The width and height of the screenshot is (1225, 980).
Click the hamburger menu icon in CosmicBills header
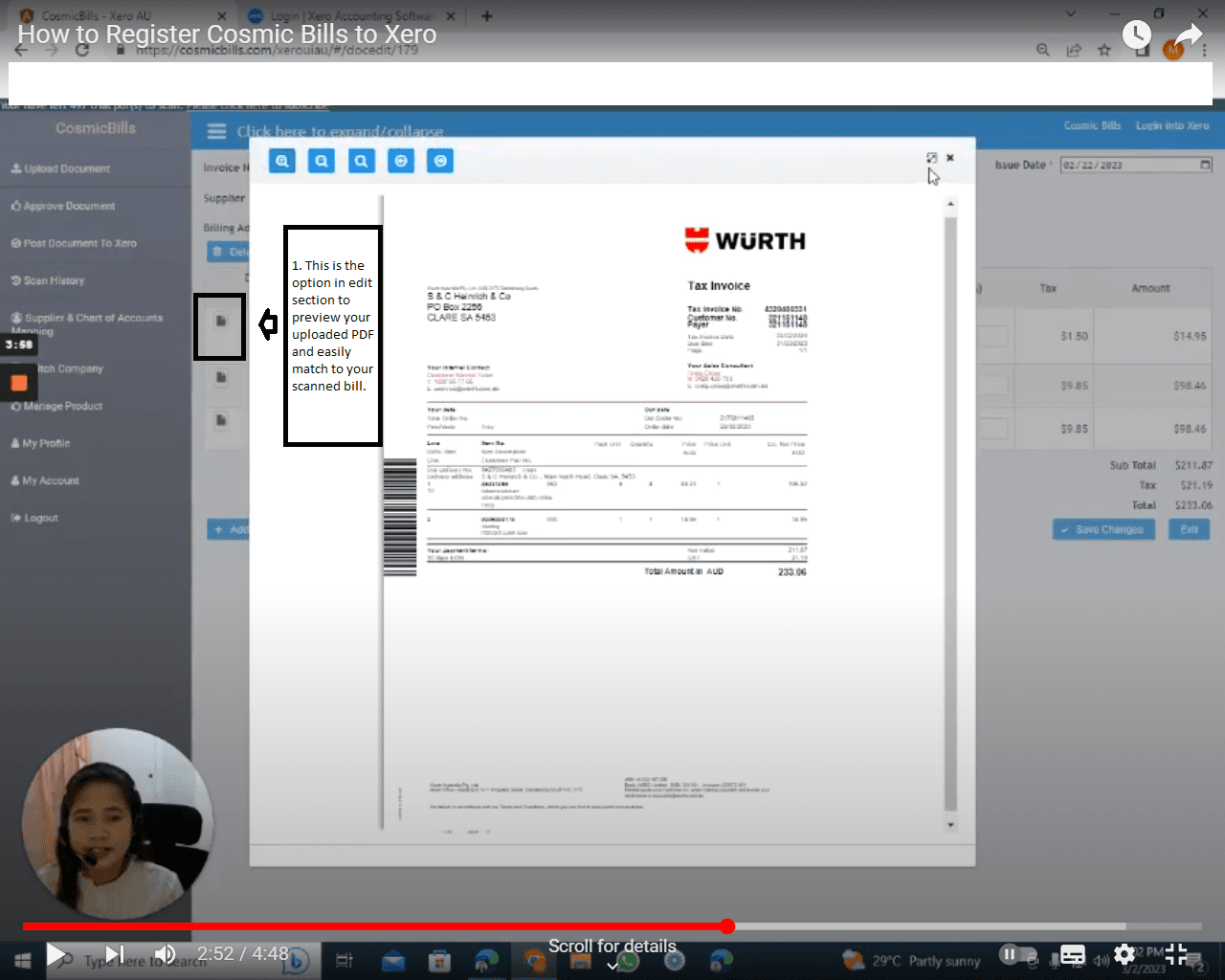217,131
